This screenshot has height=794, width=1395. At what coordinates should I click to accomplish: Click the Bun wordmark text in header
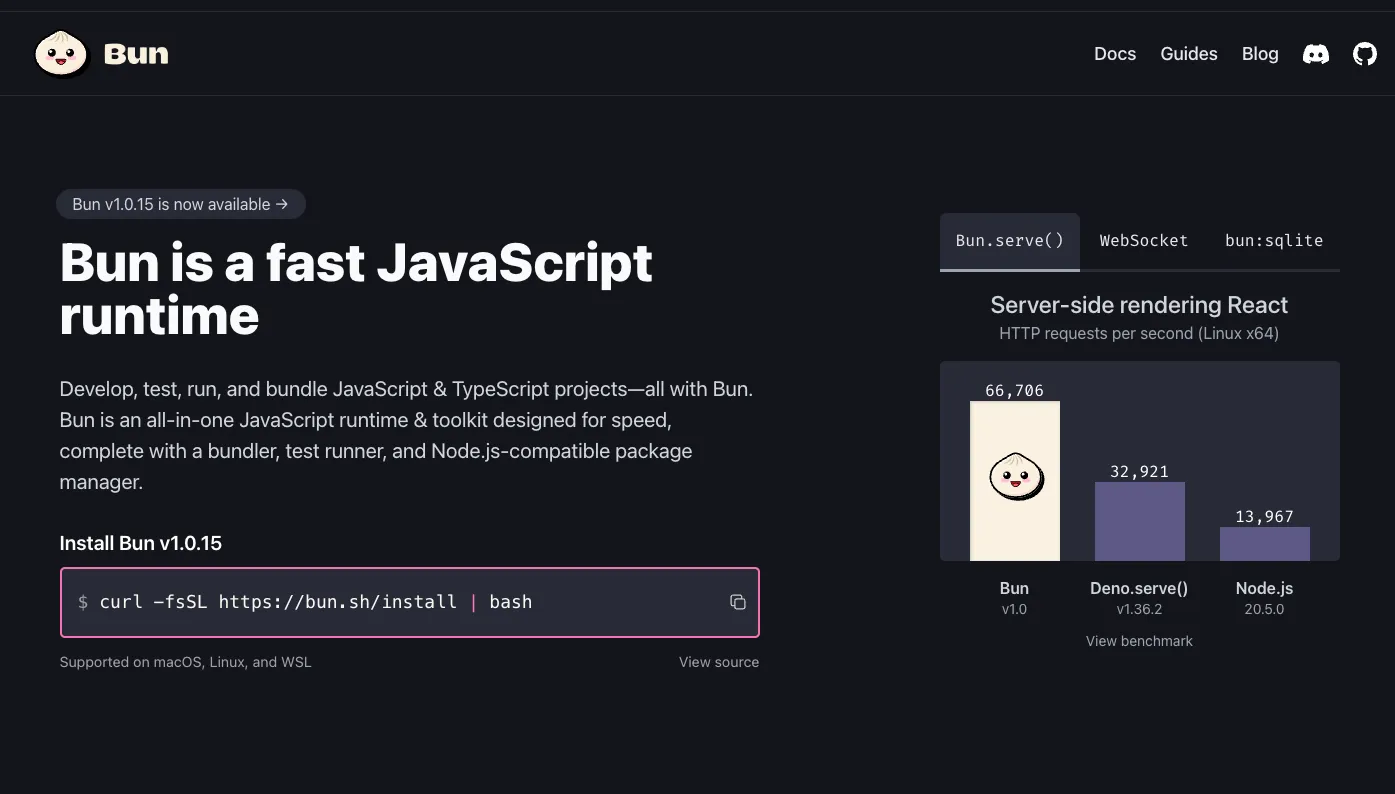[x=136, y=54]
